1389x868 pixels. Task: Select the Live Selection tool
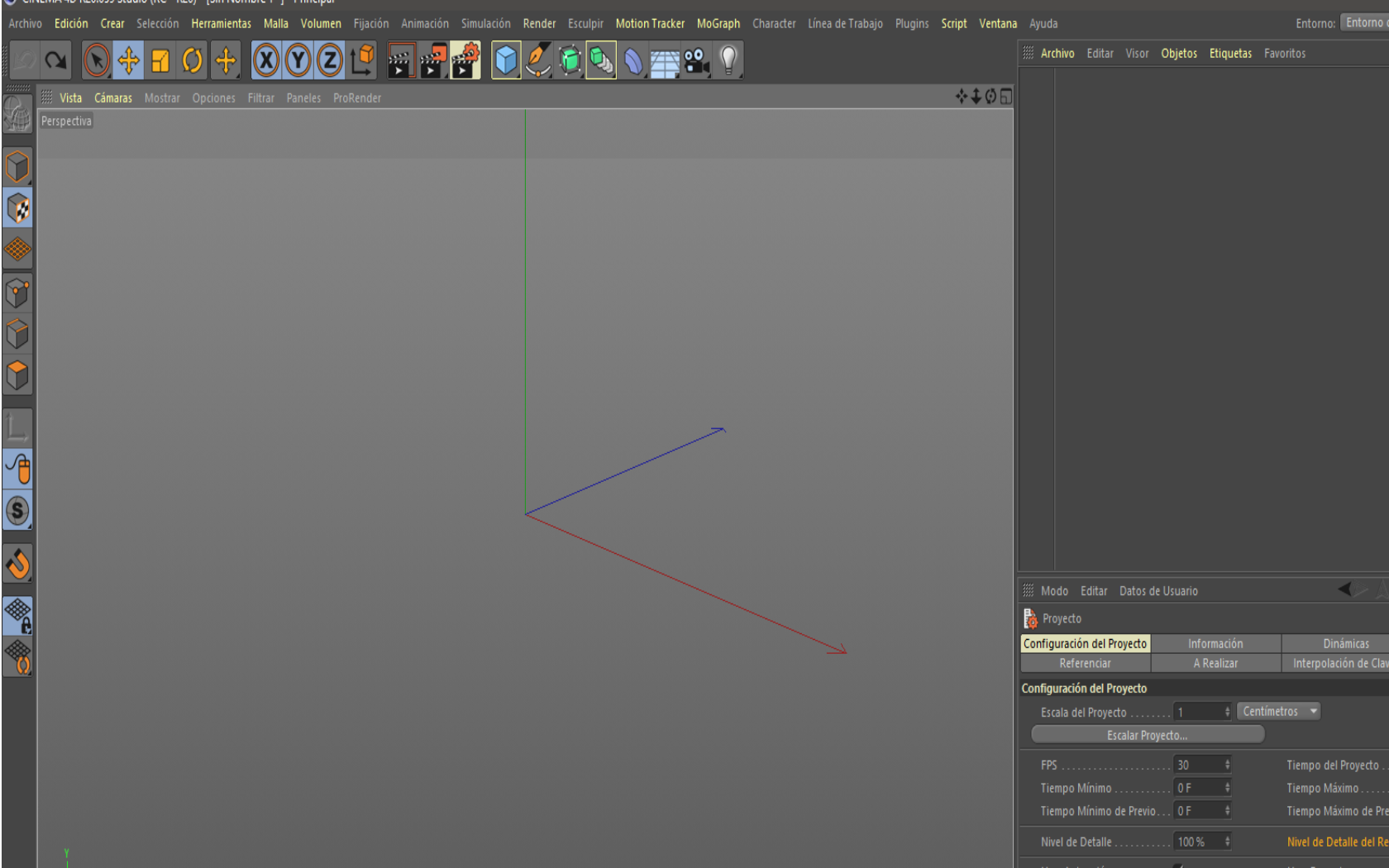(x=97, y=60)
